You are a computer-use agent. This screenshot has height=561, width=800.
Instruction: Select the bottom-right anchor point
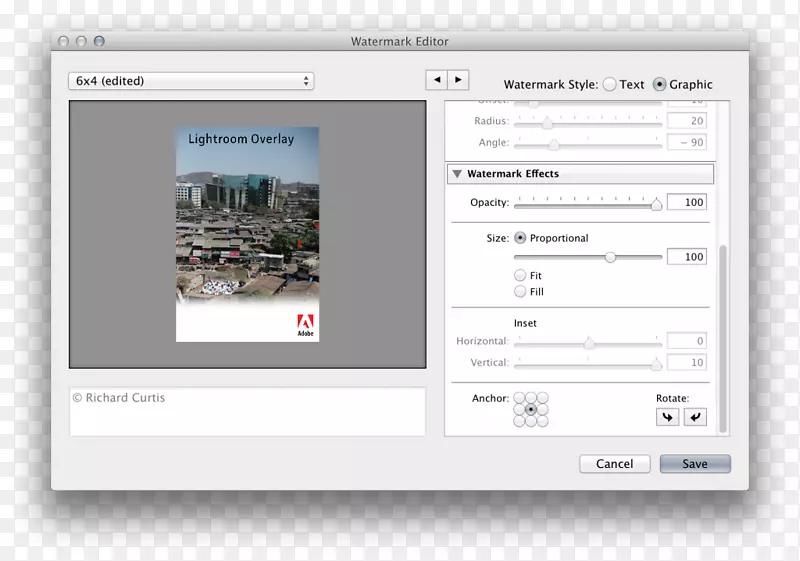click(x=543, y=421)
